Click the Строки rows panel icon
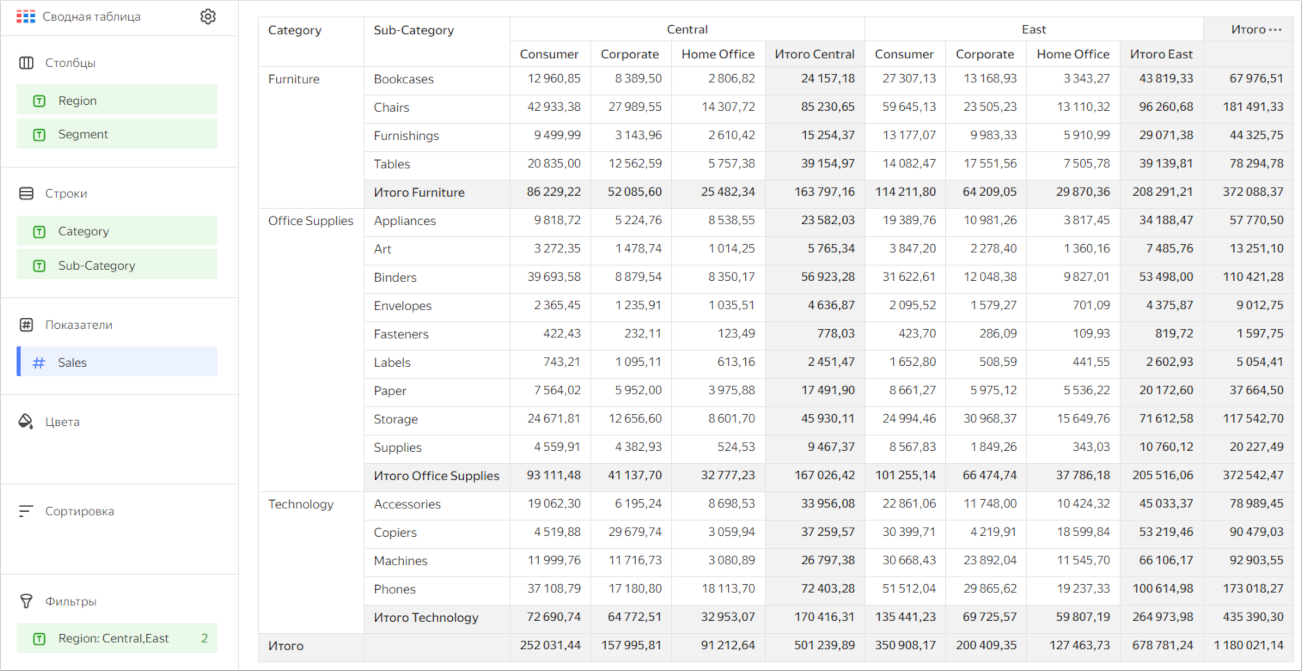 (x=25, y=194)
